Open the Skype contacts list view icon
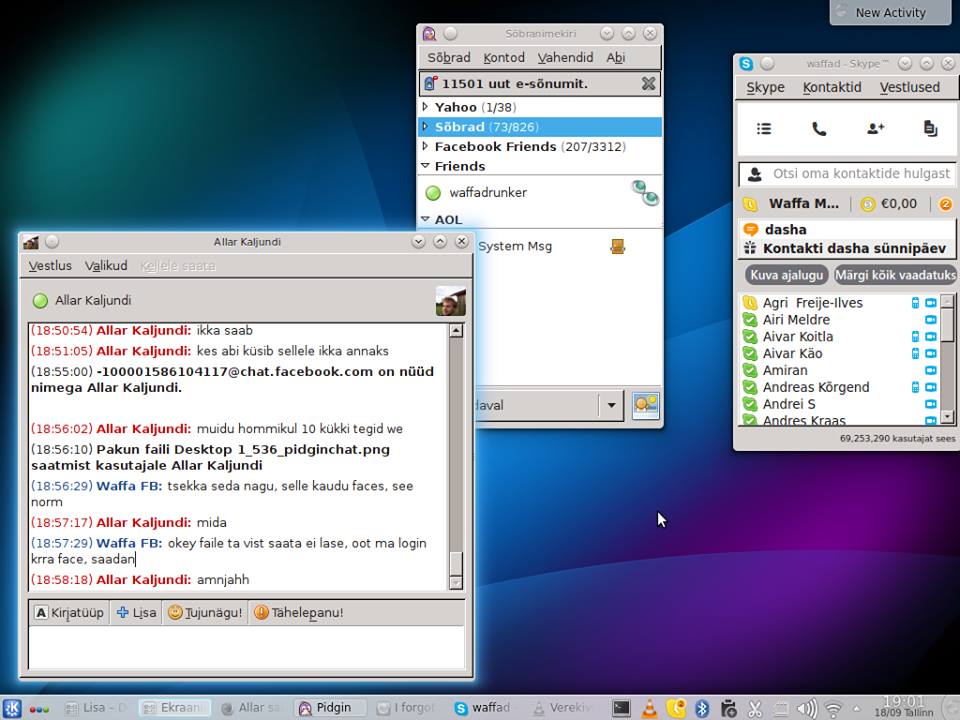 pyautogui.click(x=763, y=129)
